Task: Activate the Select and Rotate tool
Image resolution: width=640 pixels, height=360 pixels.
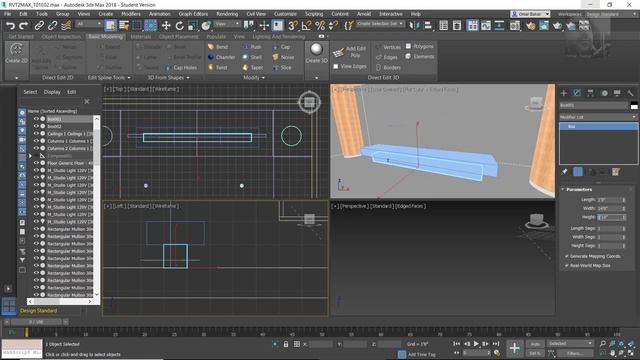Action: click(x=180, y=26)
